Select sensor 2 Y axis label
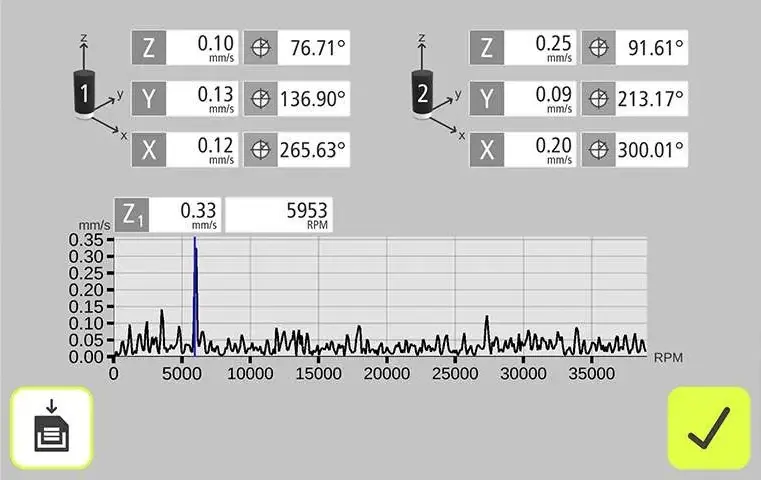 point(486,99)
